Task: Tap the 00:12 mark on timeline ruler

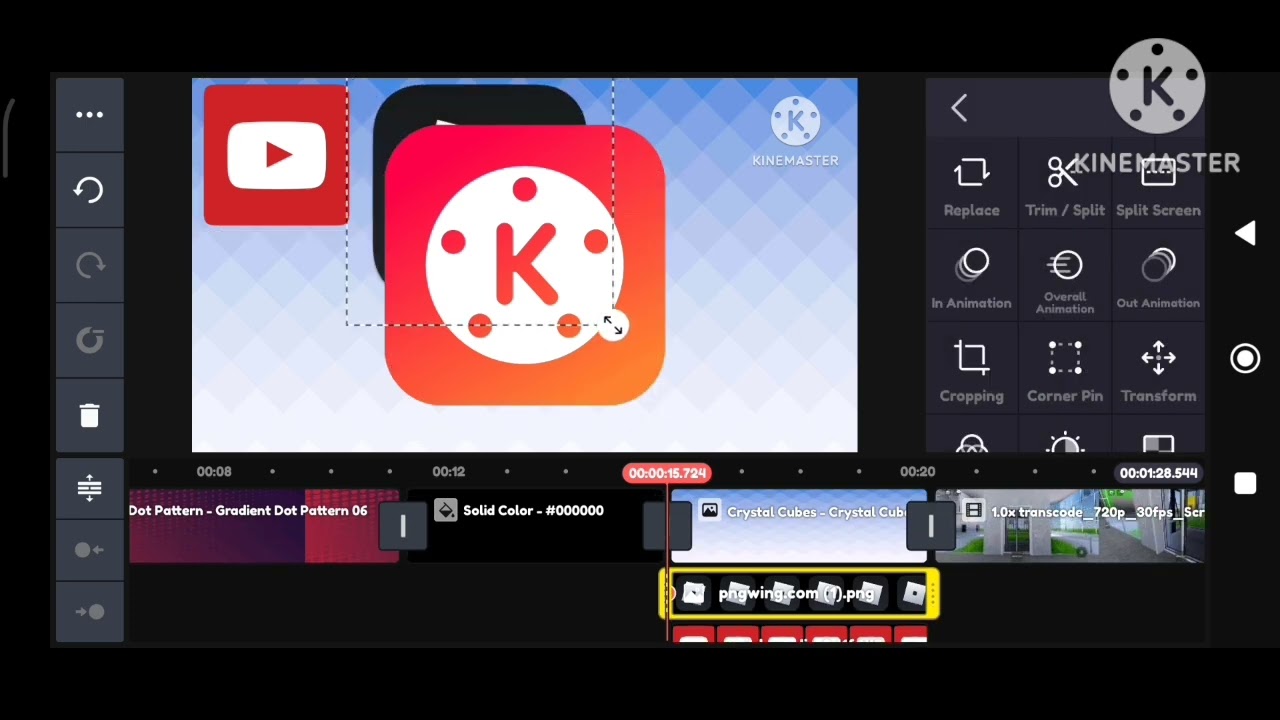Action: point(449,472)
